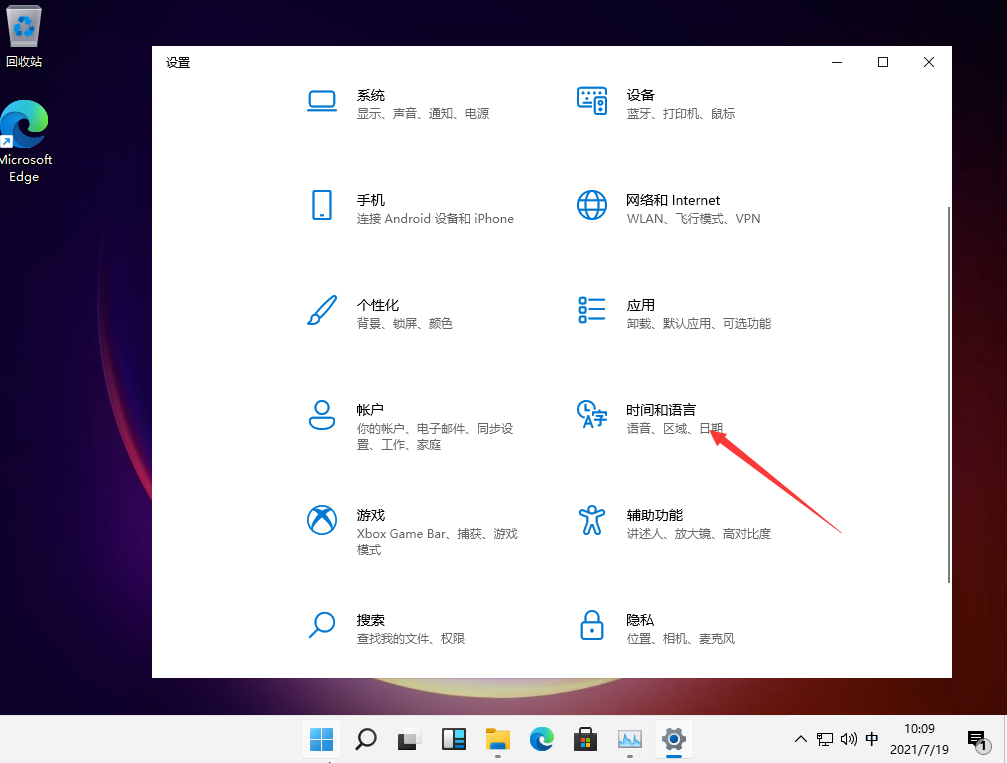
Task: Open the Windows Start button in taskbar
Action: 322,740
